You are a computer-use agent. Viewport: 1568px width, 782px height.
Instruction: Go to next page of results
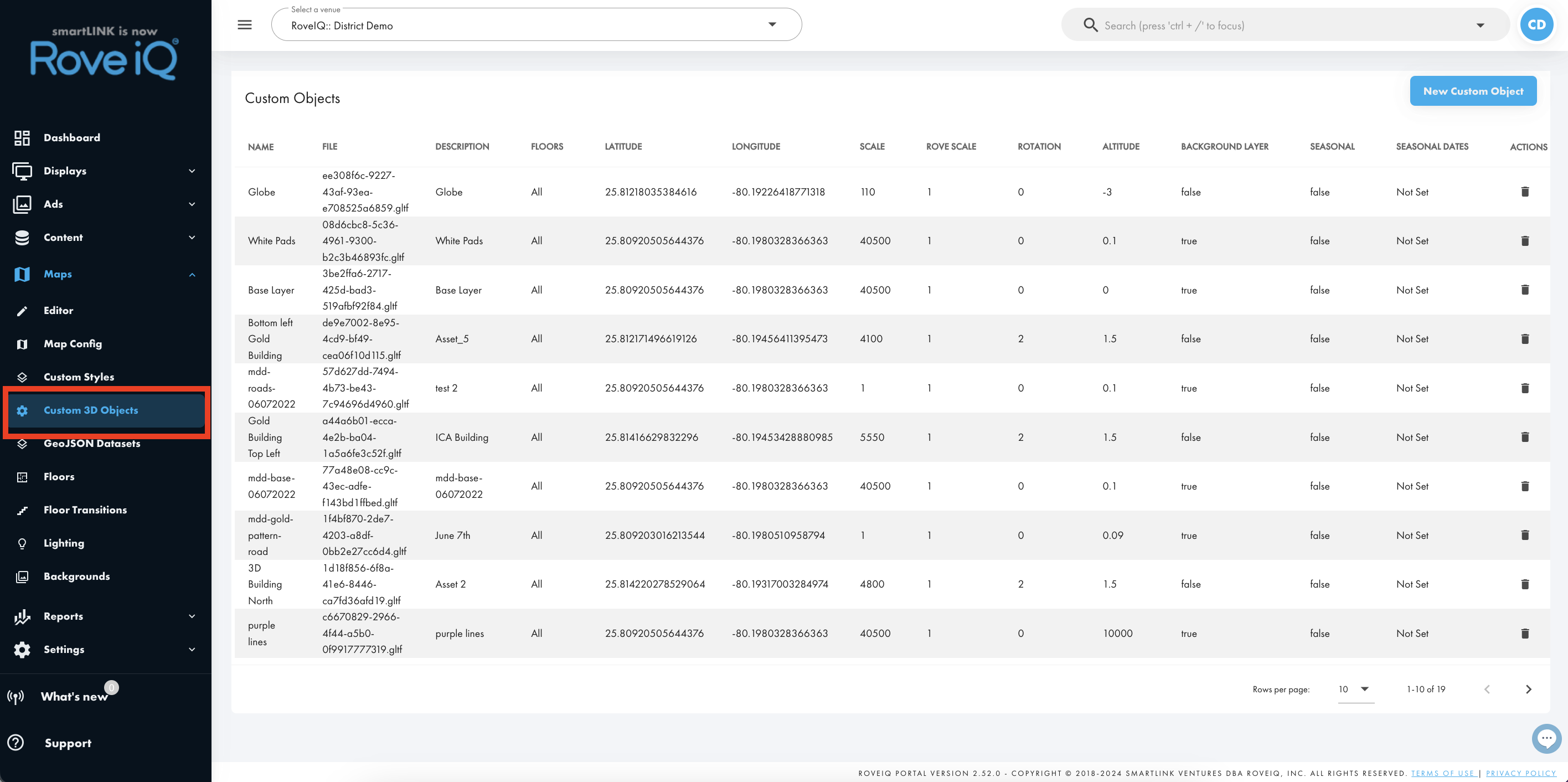click(x=1529, y=689)
